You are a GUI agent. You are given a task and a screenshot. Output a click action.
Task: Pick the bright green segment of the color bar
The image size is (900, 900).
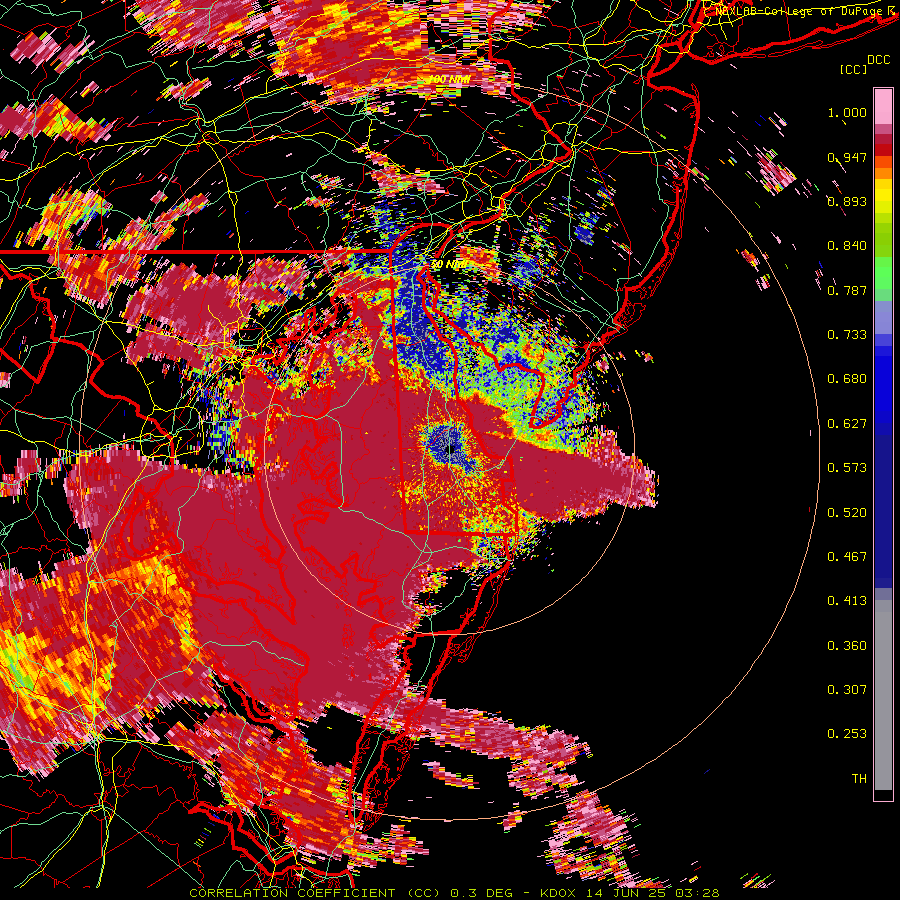tap(883, 273)
